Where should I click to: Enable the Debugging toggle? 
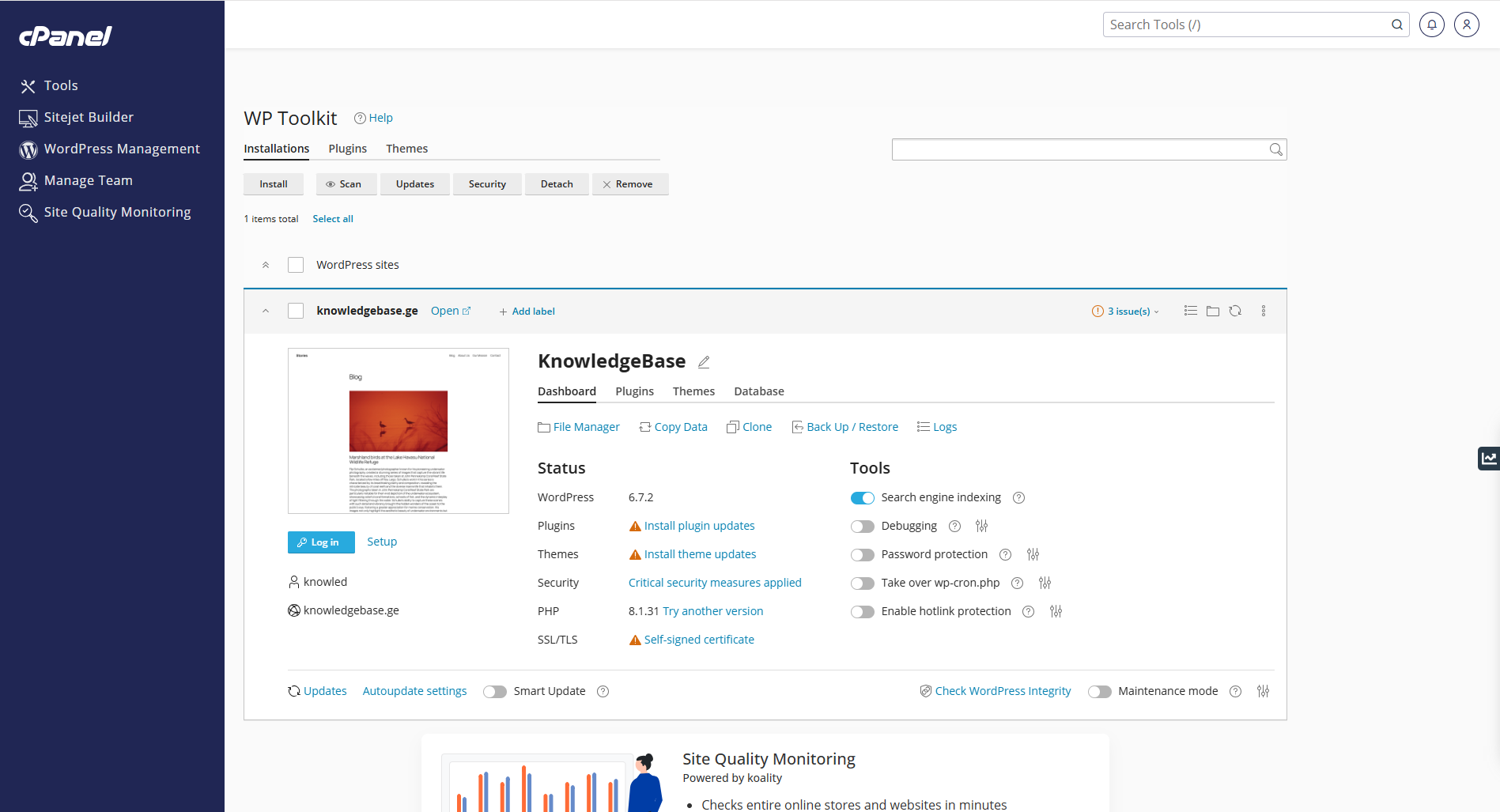[862, 526]
